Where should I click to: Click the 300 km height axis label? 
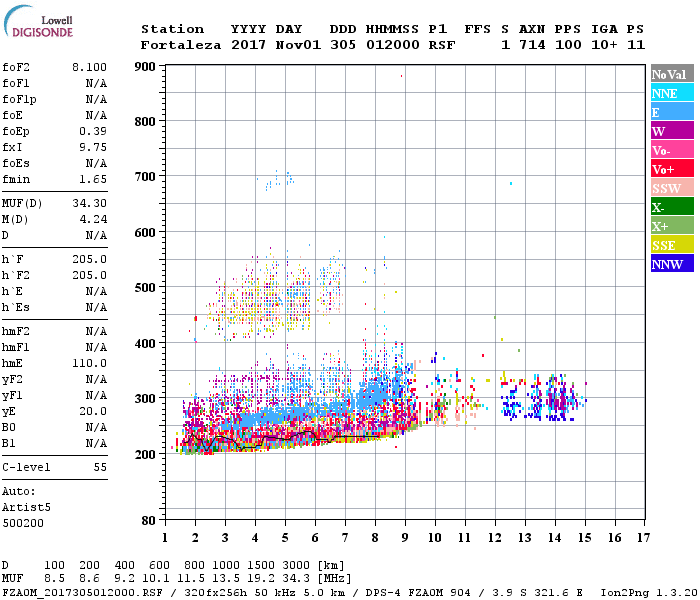pos(145,399)
